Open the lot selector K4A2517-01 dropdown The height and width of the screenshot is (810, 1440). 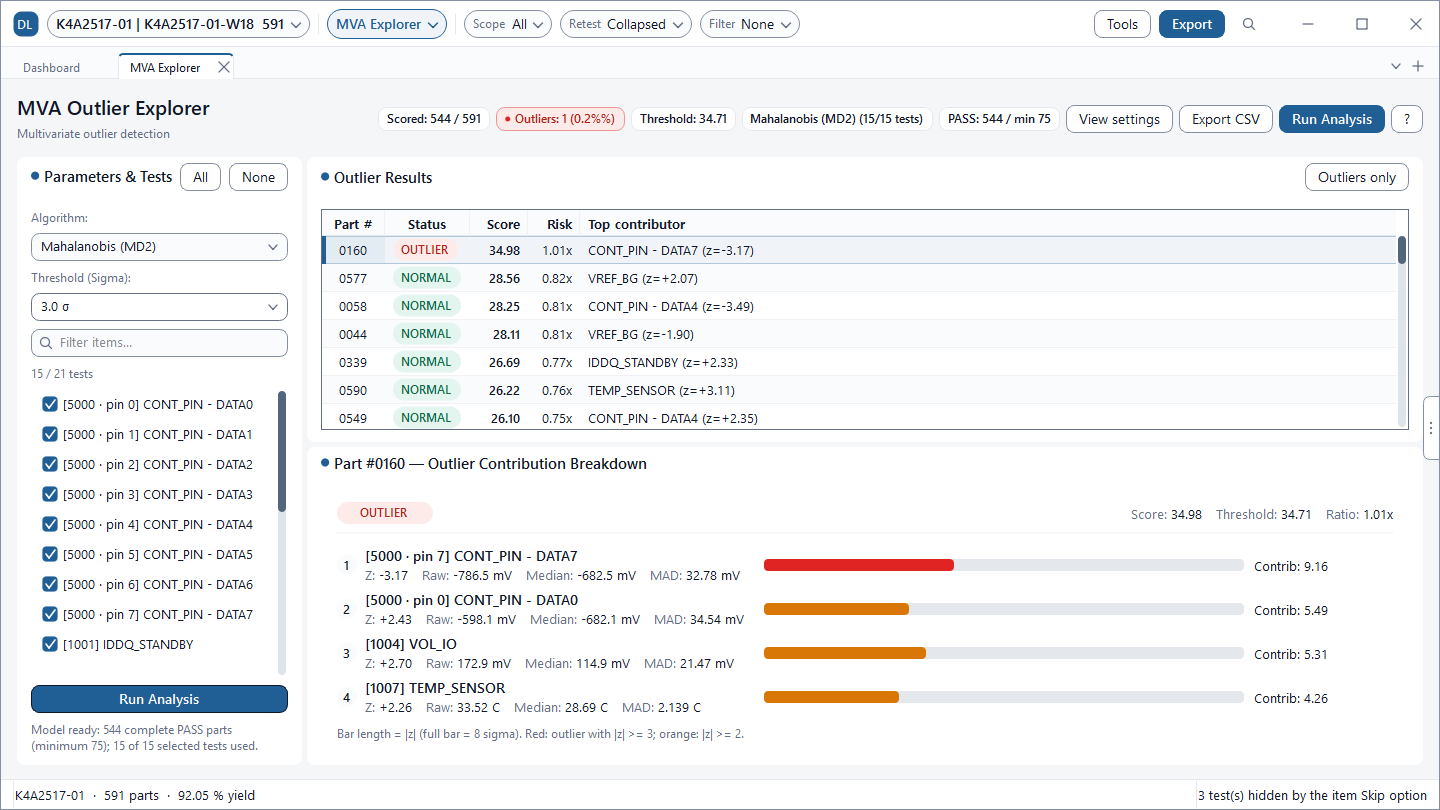pos(178,24)
